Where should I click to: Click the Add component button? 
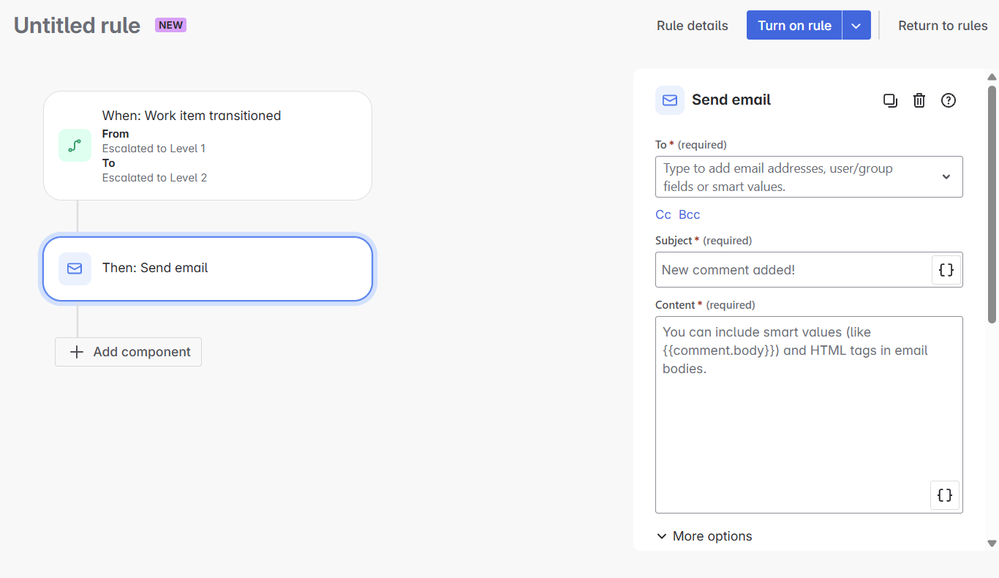pos(128,352)
